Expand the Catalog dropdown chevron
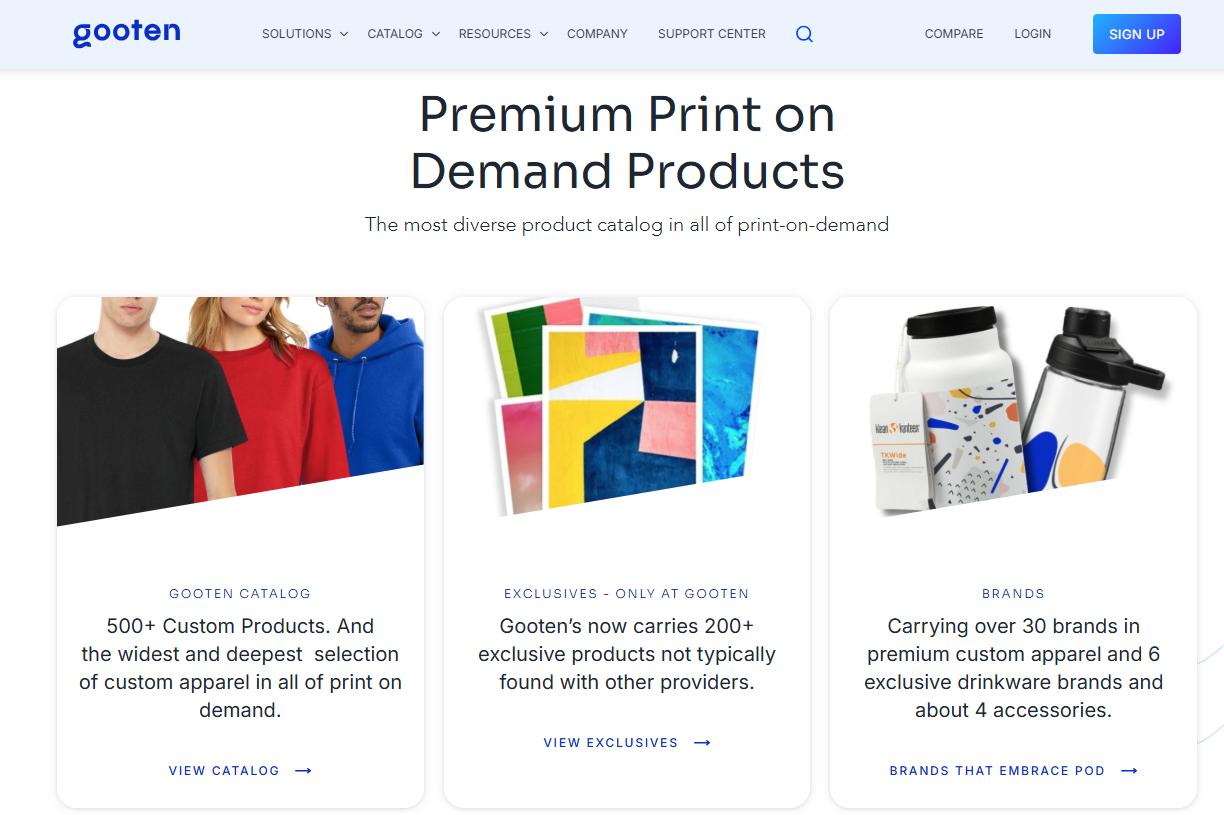The width and height of the screenshot is (1224, 815). 436,34
